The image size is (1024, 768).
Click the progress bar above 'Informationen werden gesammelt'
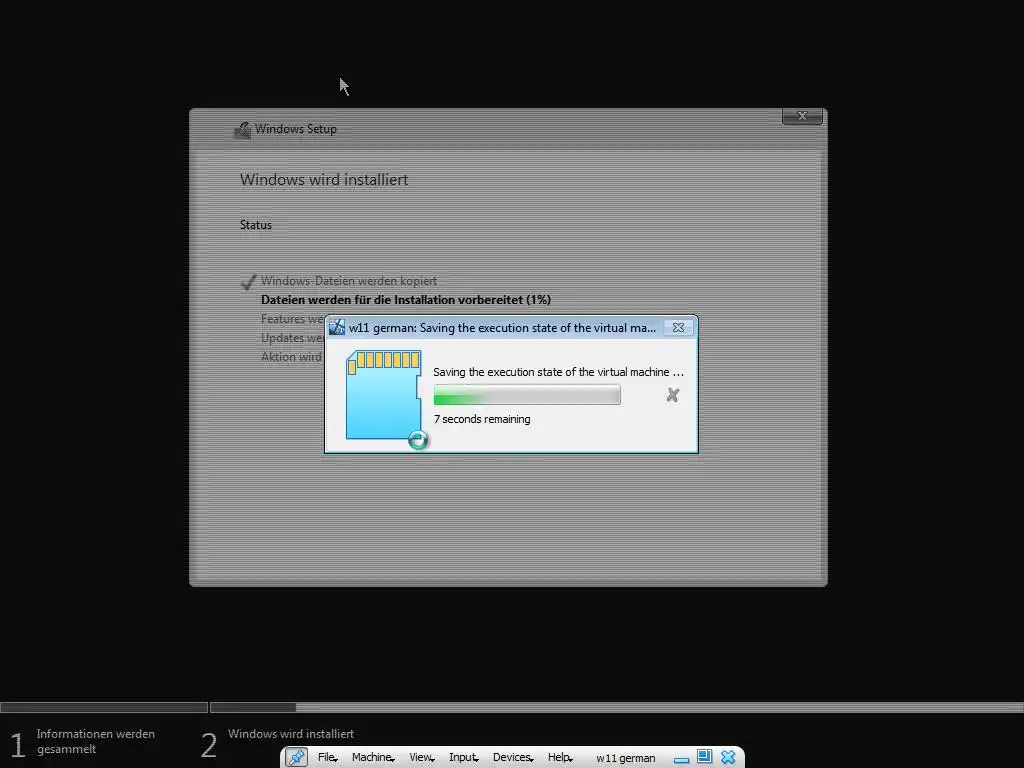(104, 707)
